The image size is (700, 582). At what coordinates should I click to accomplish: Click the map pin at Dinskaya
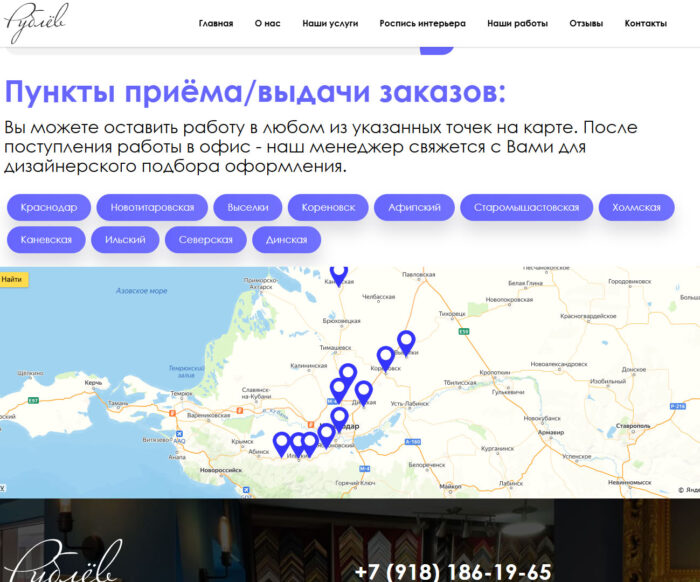pyautogui.click(x=364, y=391)
